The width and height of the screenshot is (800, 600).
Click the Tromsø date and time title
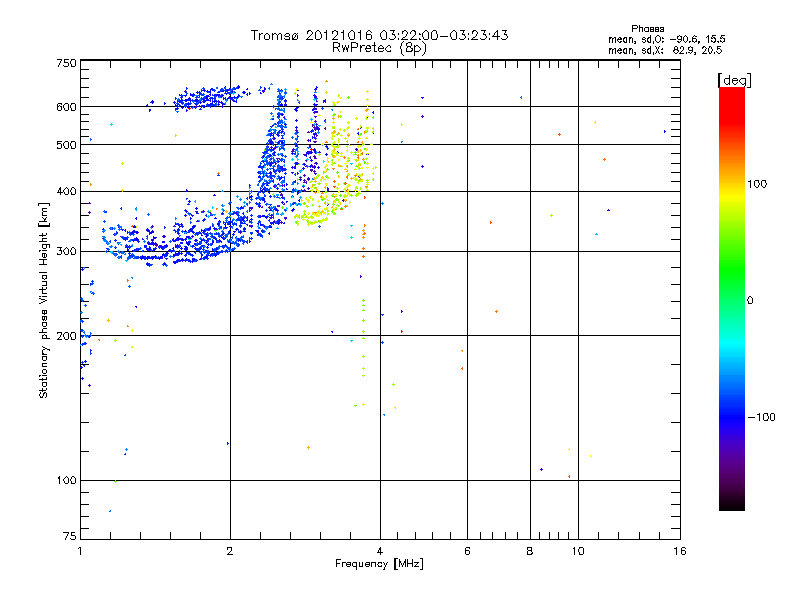[x=379, y=35]
